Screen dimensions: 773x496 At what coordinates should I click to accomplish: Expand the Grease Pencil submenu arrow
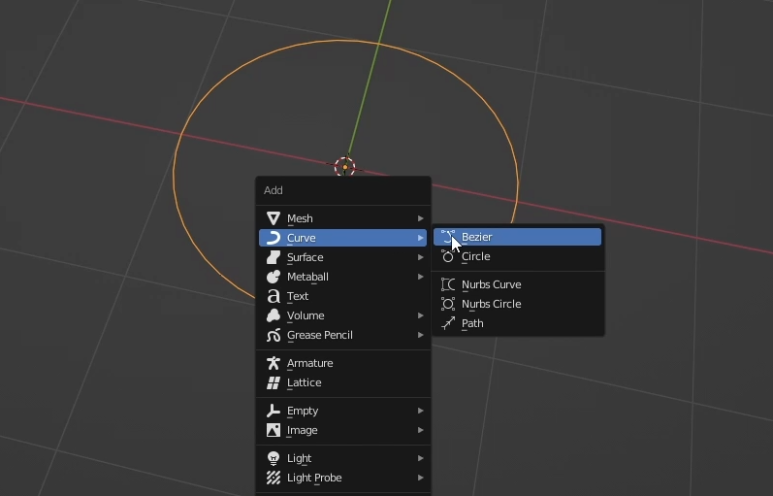[x=421, y=335]
